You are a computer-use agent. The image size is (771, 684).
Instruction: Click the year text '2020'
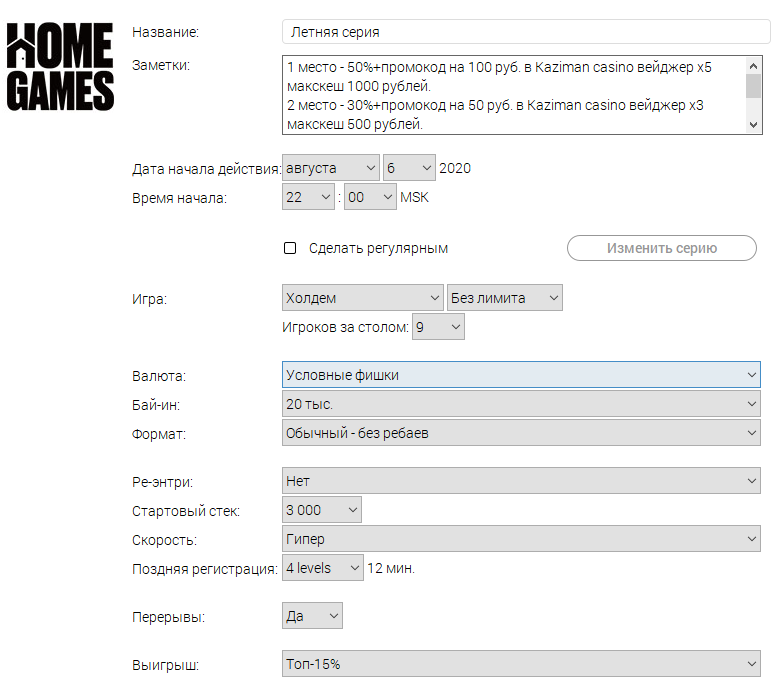pyautogui.click(x=455, y=168)
